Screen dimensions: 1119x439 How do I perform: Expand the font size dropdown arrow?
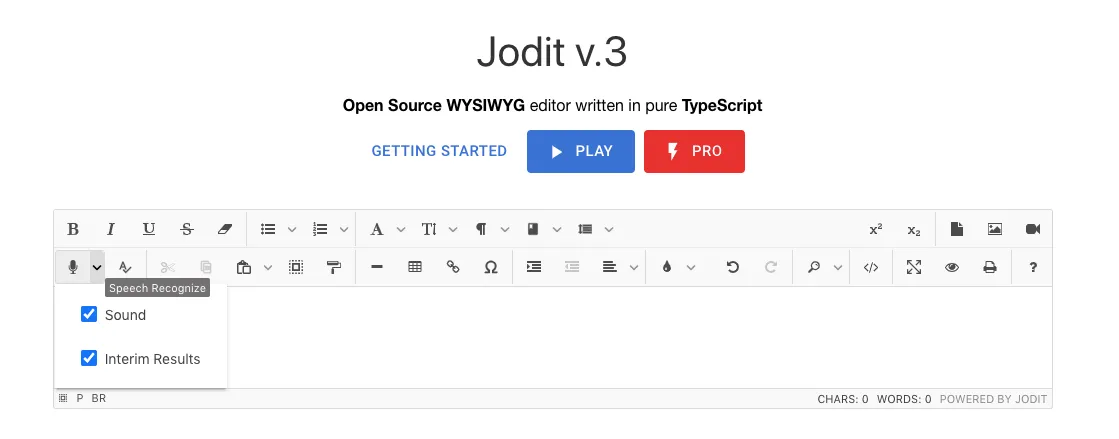tap(452, 229)
